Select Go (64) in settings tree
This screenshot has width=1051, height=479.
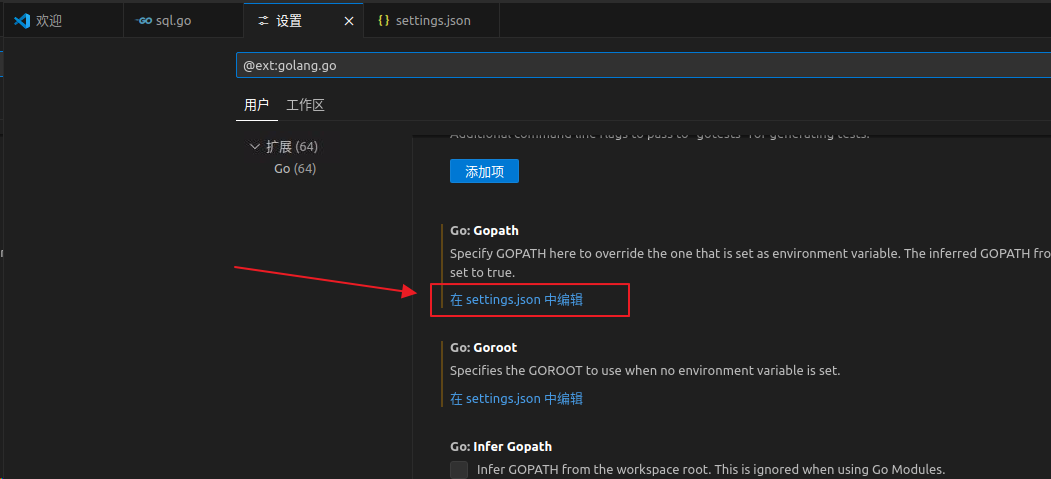click(x=295, y=169)
